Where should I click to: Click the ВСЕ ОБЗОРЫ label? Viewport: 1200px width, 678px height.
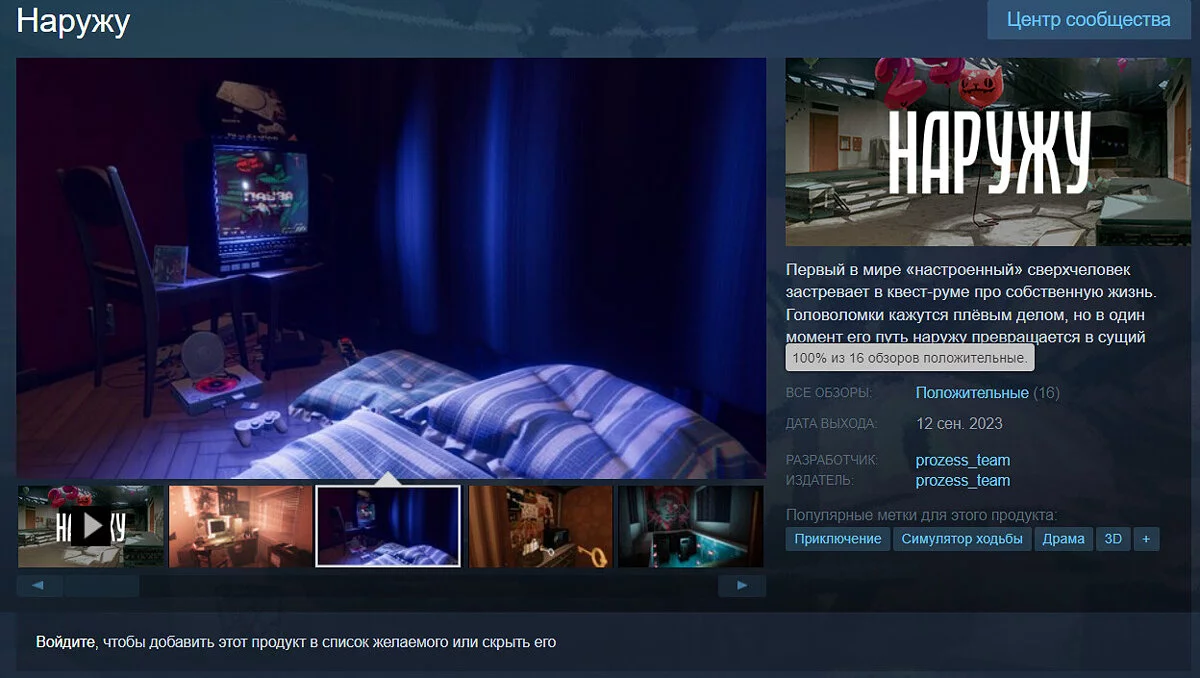click(x=829, y=392)
